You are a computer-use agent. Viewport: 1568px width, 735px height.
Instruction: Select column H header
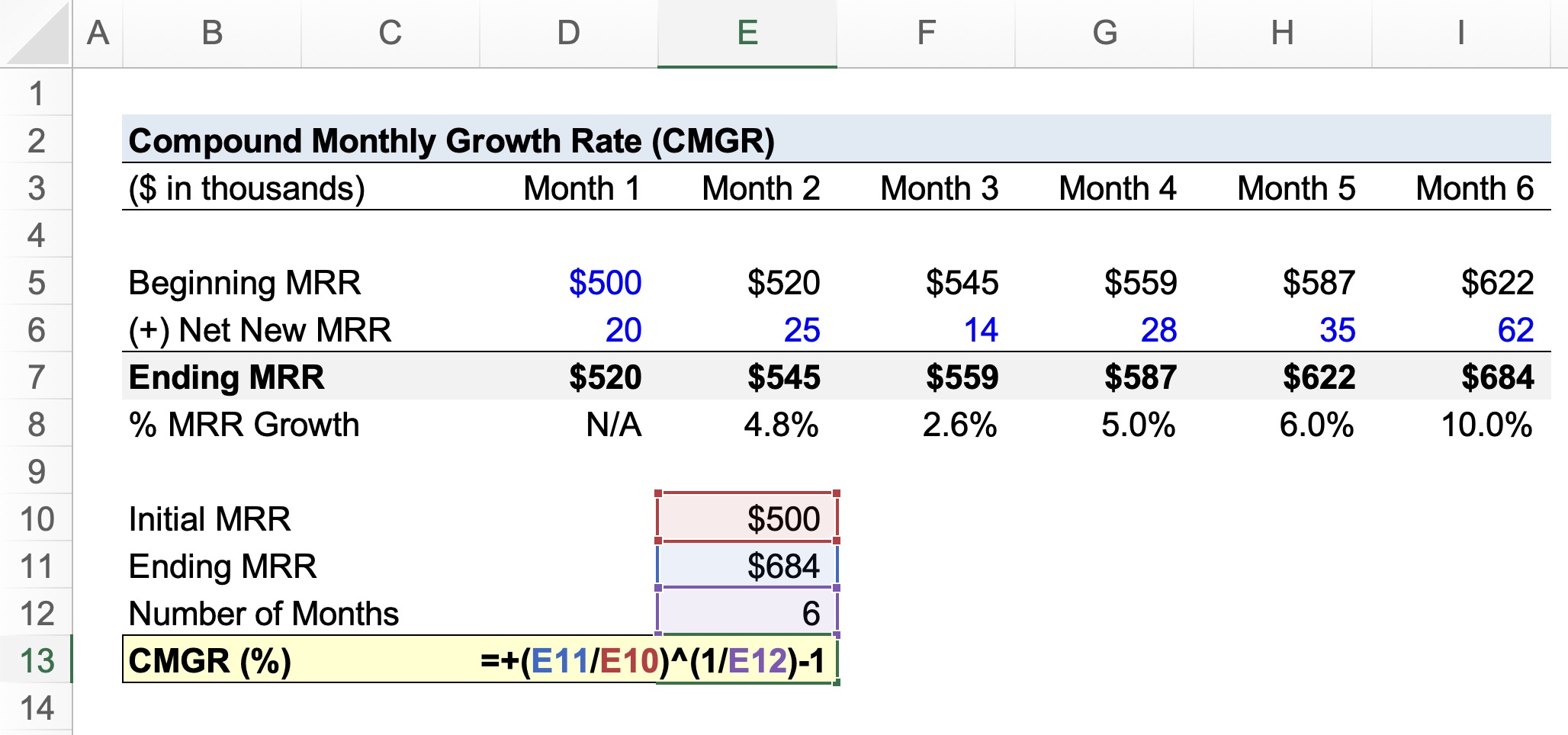pos(1283,34)
